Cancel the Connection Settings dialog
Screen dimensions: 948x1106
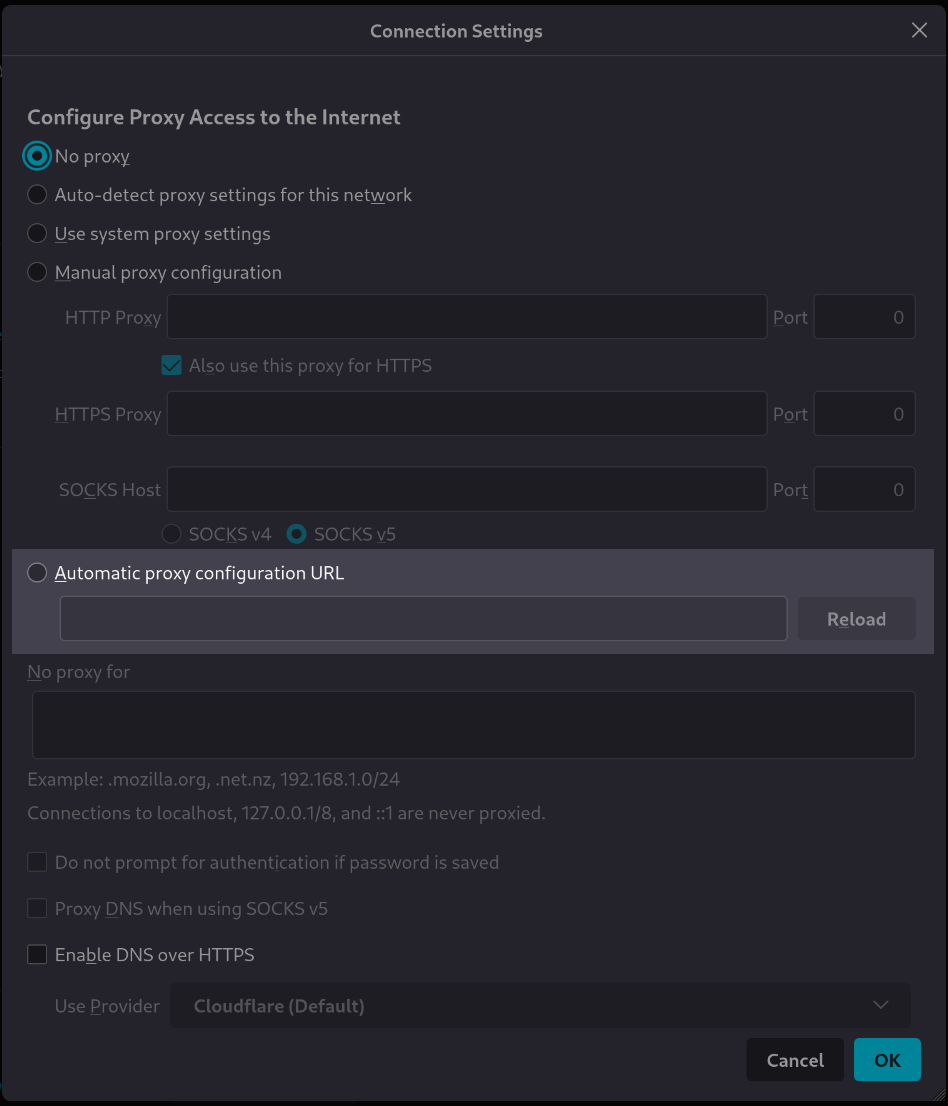click(795, 1059)
